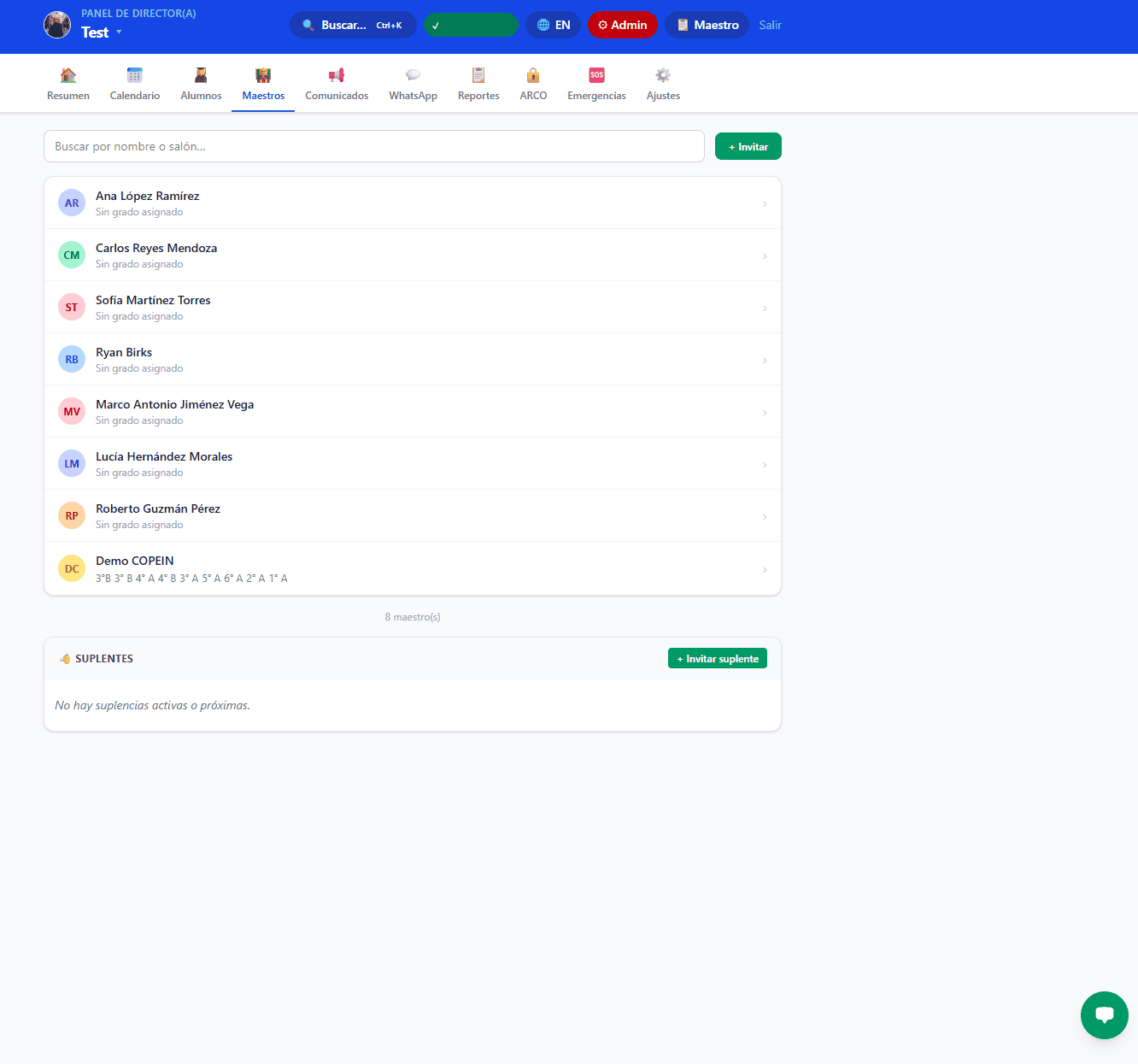Open the Calendario calendar icon

tap(135, 75)
